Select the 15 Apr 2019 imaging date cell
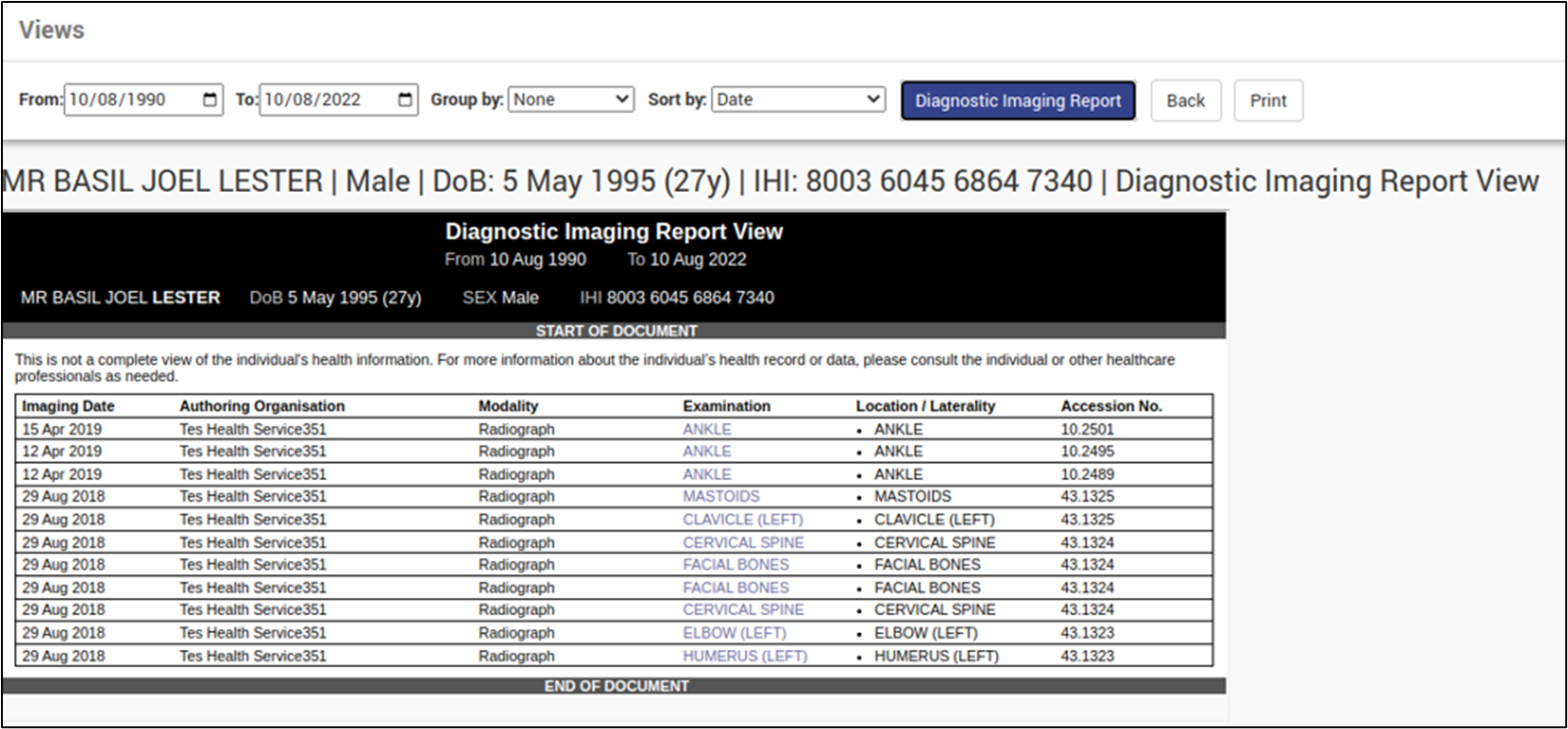 (x=62, y=430)
